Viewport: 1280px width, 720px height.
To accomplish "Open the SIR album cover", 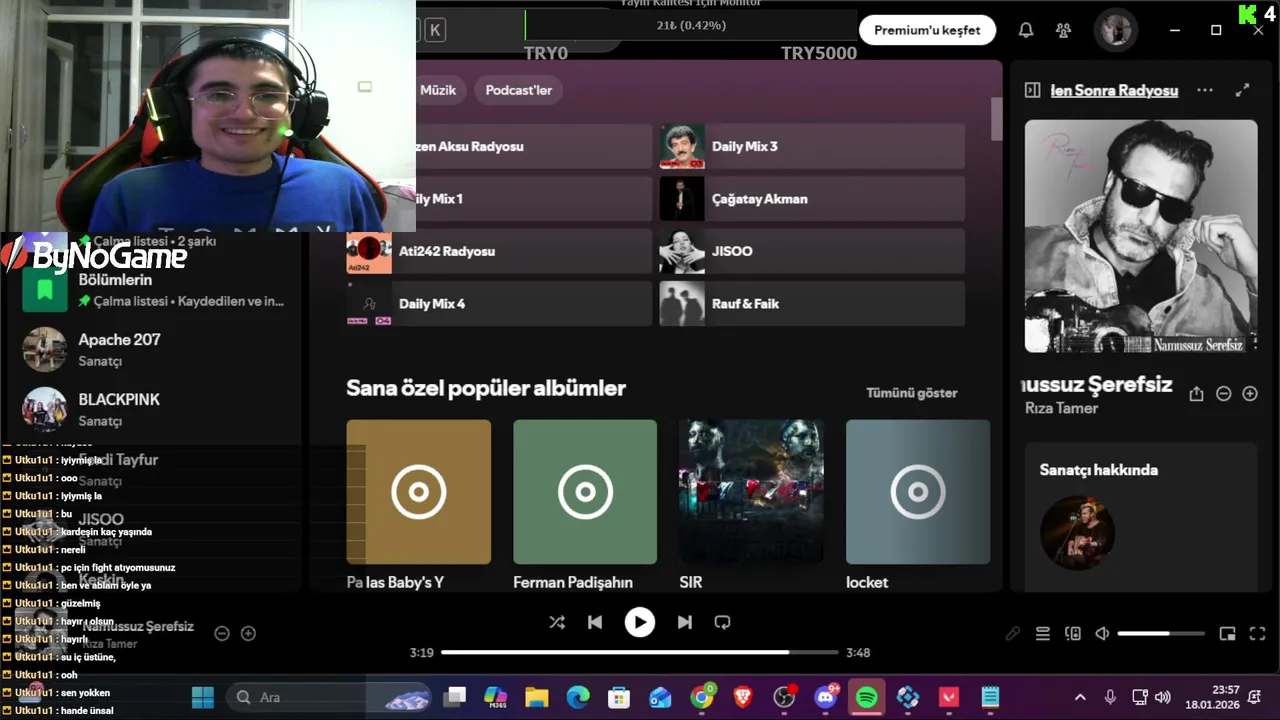I will pyautogui.click(x=751, y=492).
